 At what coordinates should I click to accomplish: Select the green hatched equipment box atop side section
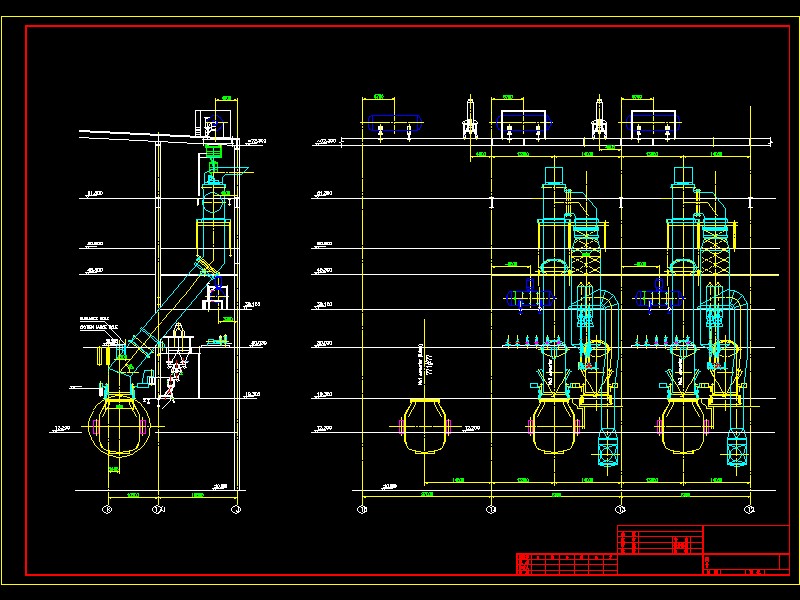(213, 152)
